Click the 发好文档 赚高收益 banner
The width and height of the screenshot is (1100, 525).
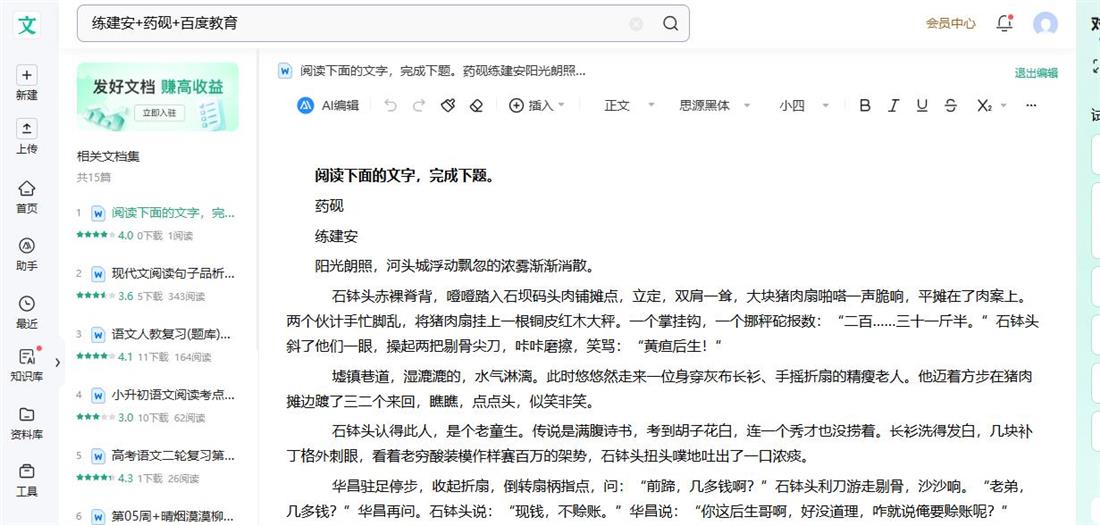pyautogui.click(x=158, y=97)
